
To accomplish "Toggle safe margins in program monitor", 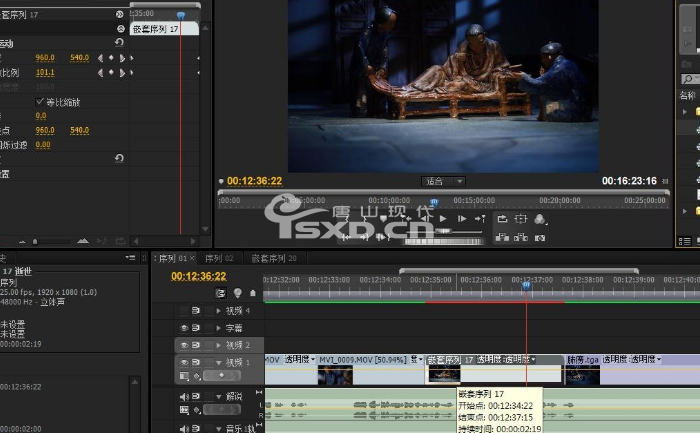I will point(521,219).
